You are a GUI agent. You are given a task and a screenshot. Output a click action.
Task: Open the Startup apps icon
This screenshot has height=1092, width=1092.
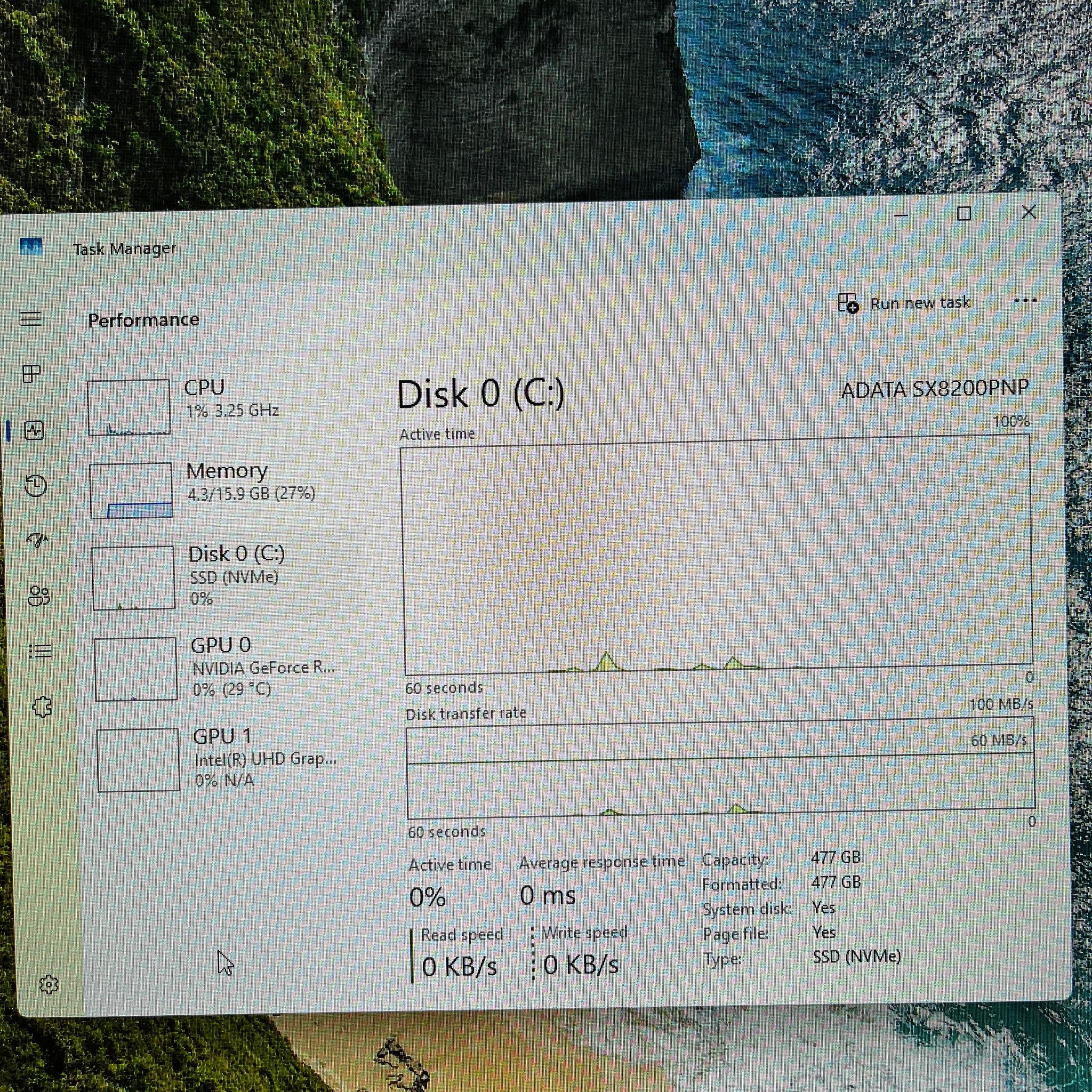(38, 540)
